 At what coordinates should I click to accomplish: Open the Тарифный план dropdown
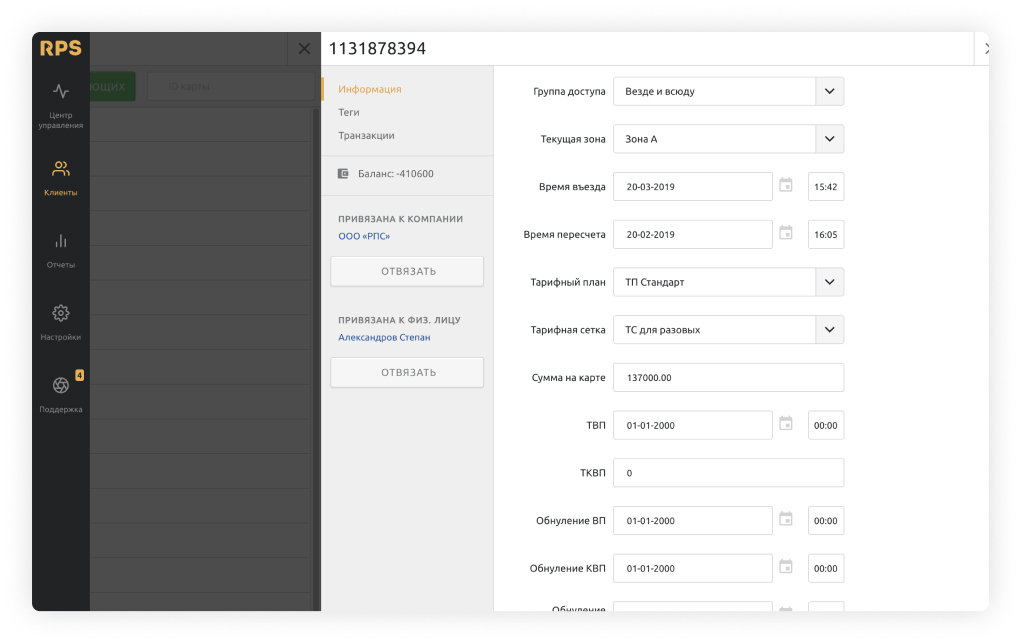click(829, 282)
